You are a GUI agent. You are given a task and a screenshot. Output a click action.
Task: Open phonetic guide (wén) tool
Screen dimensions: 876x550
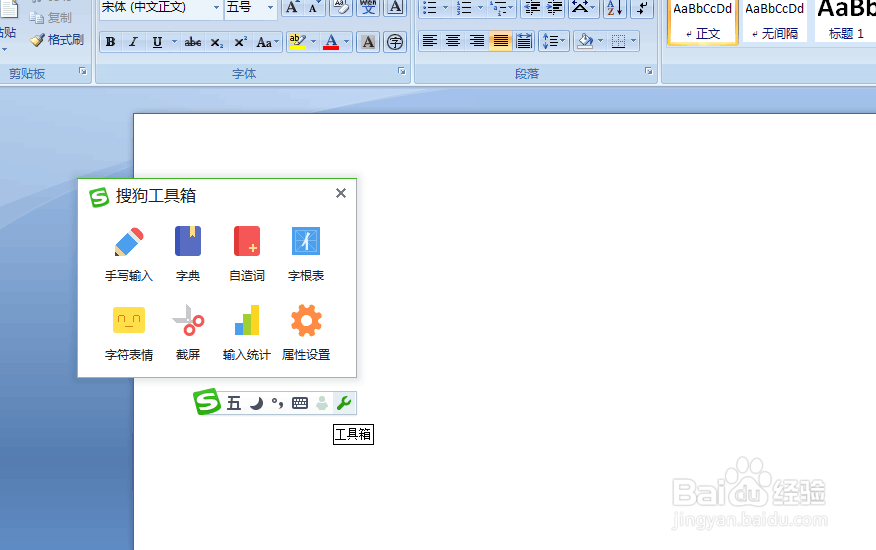[x=368, y=8]
